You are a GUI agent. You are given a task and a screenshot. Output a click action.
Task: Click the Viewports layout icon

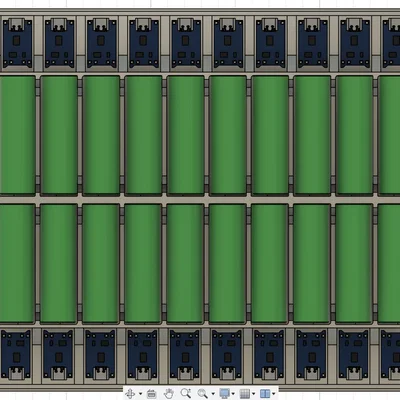click(265, 394)
